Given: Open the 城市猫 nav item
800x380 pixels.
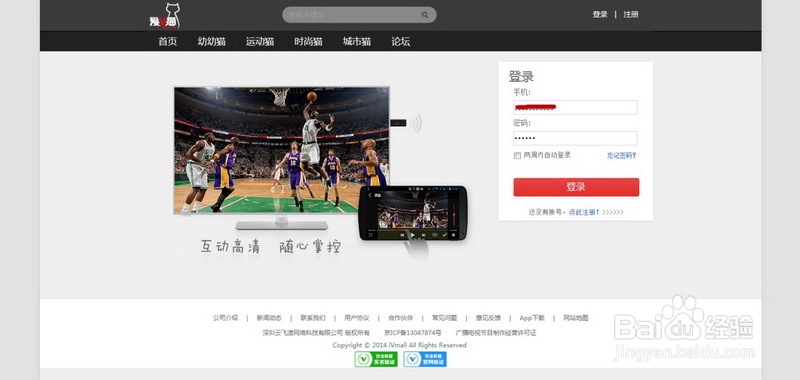Looking at the screenshot, I should pos(357,42).
